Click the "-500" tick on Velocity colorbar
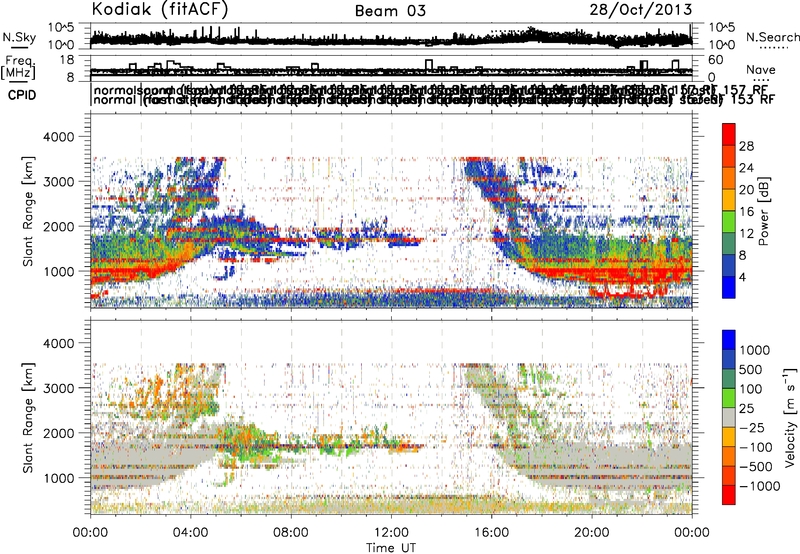The width and height of the screenshot is (800, 554). point(755,466)
